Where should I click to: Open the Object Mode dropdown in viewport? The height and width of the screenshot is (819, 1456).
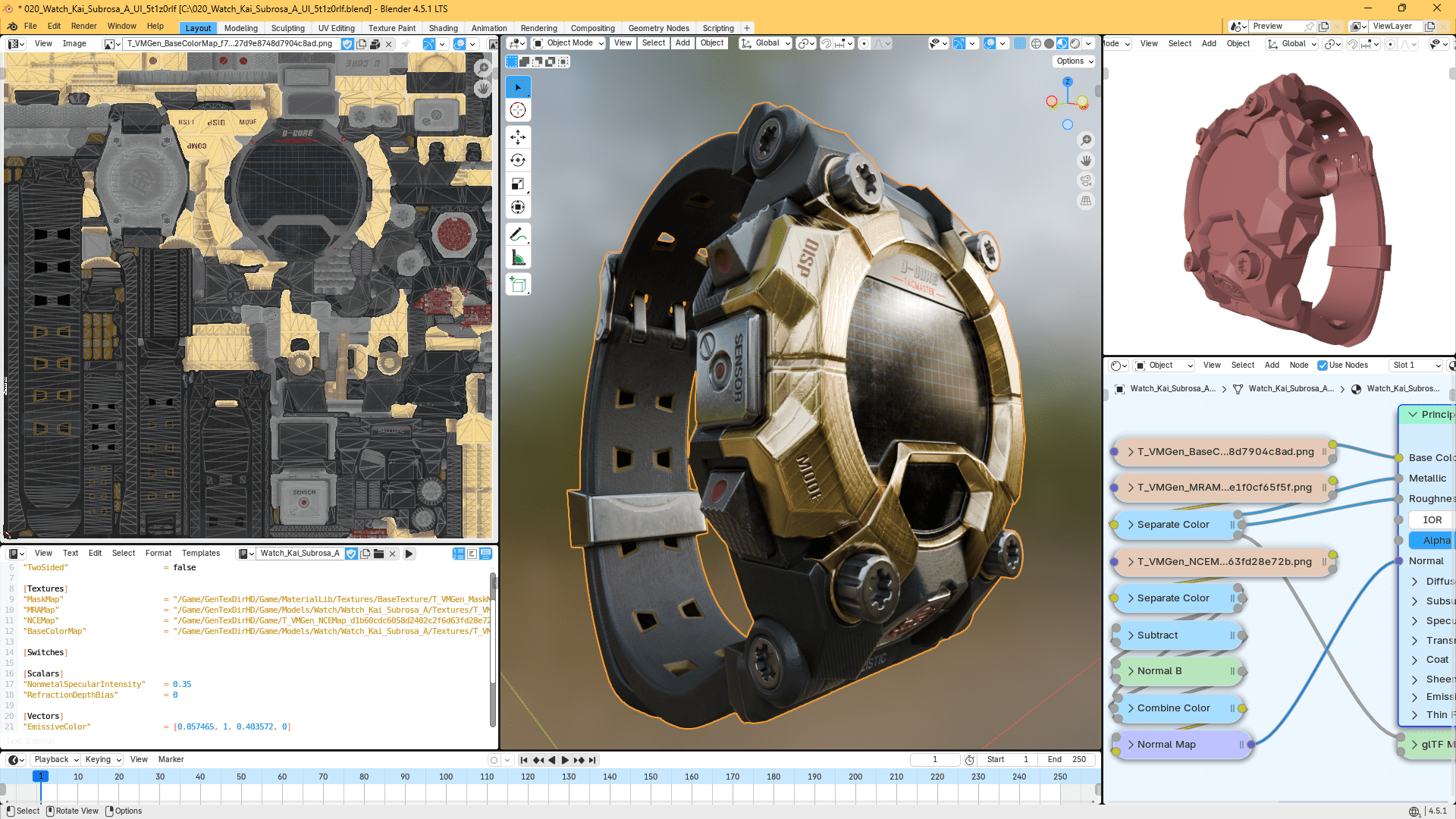(569, 44)
